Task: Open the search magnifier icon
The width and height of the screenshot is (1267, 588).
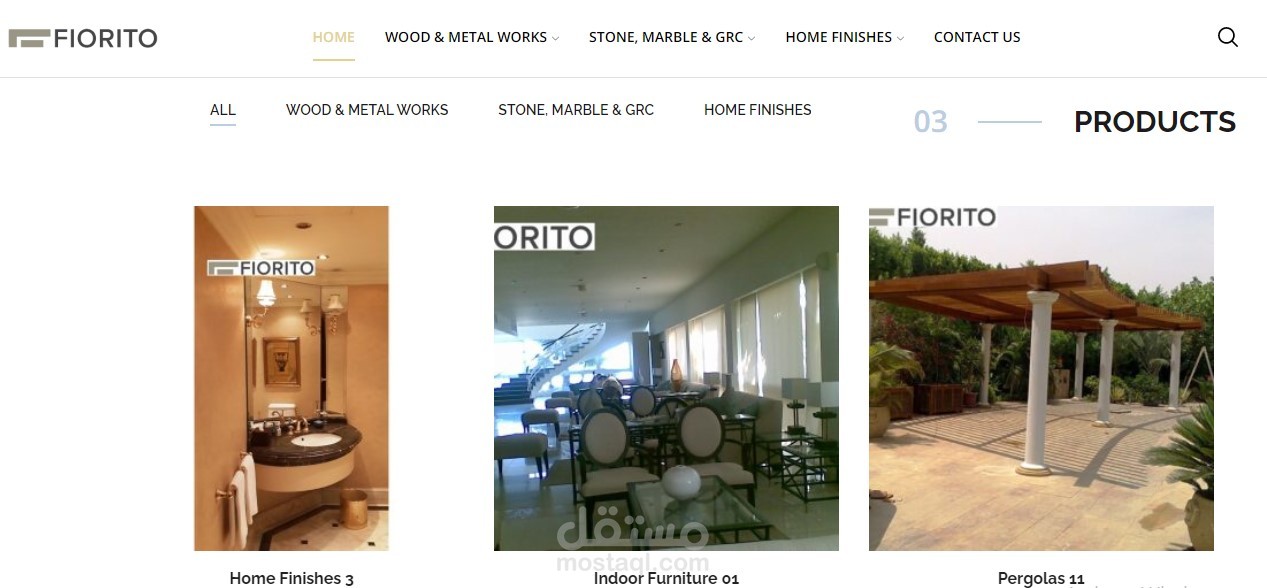Action: click(x=1227, y=37)
